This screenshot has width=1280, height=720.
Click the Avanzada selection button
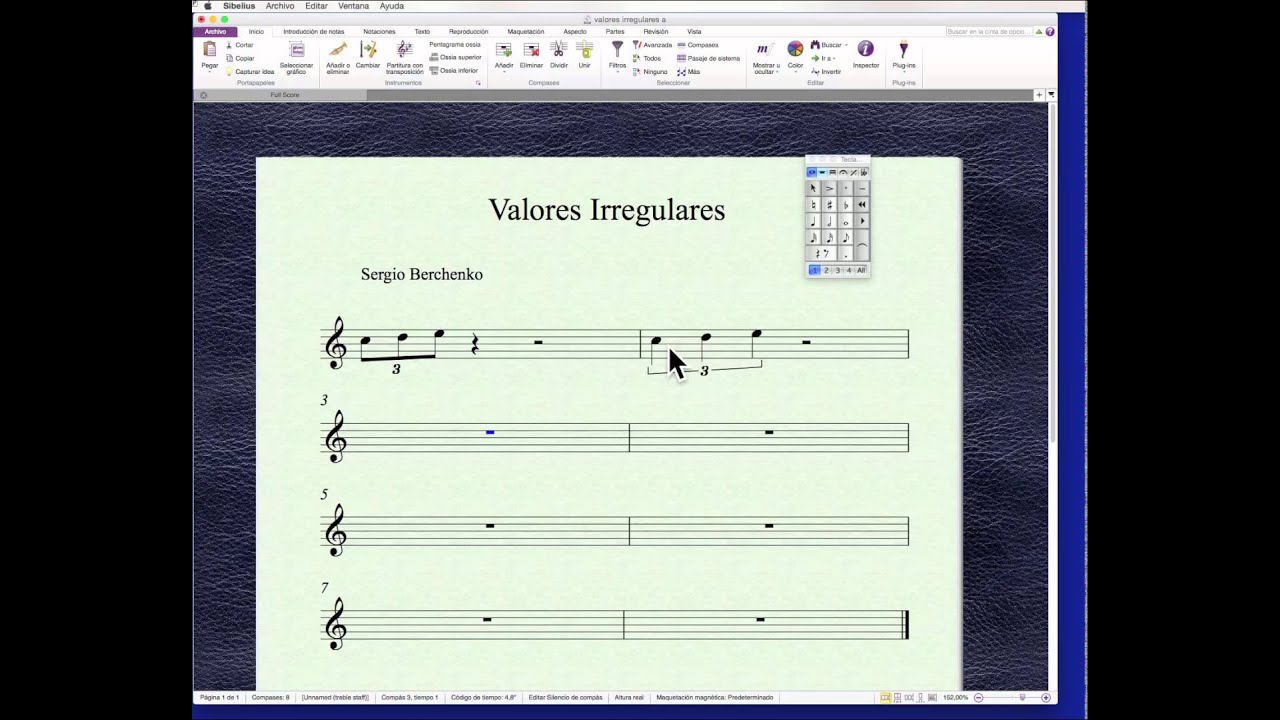click(652, 45)
